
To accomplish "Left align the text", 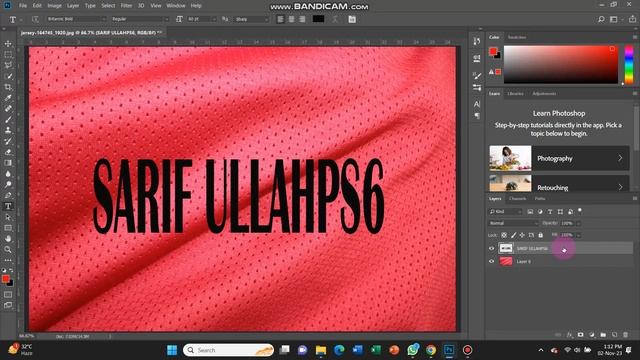I will 280,19.
